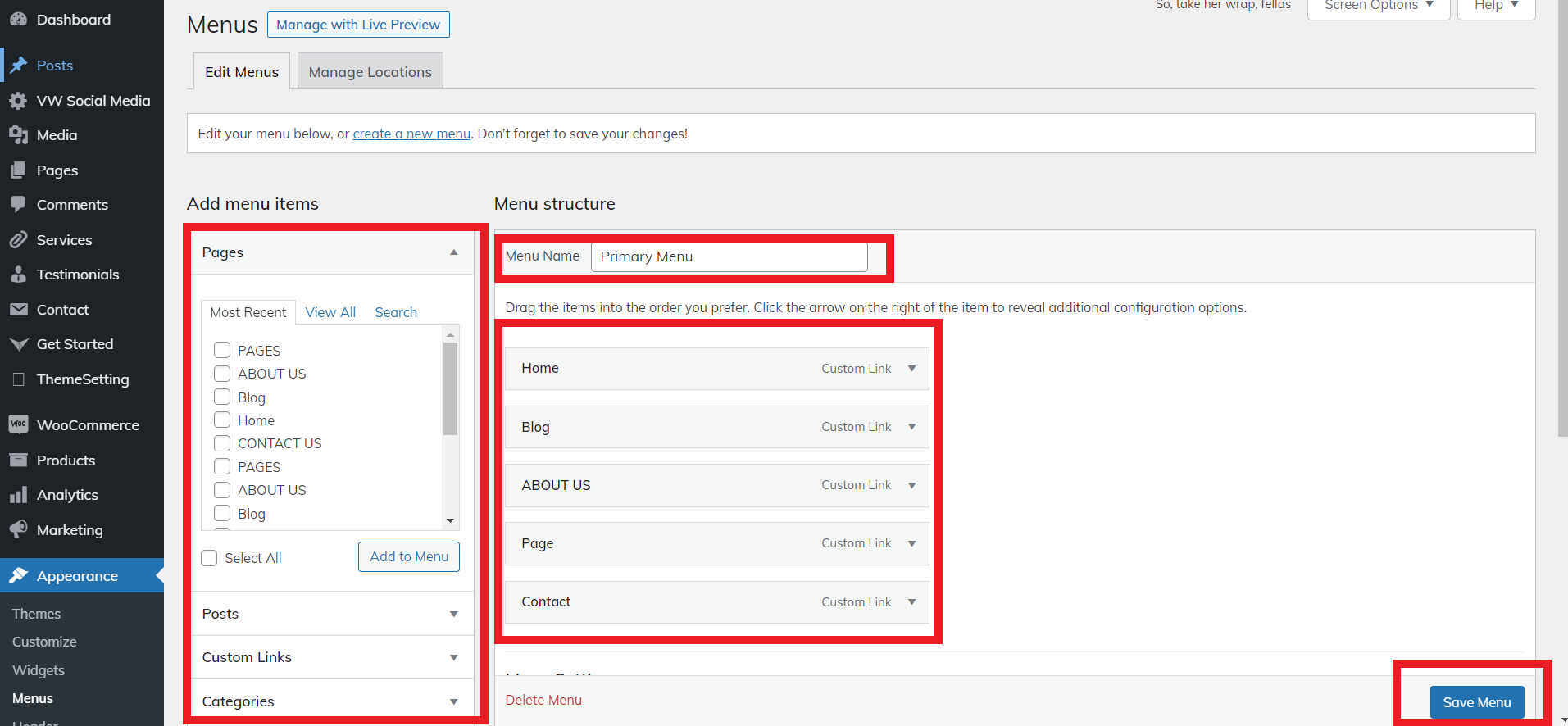Click the WooCommerce logo icon

pyautogui.click(x=18, y=424)
